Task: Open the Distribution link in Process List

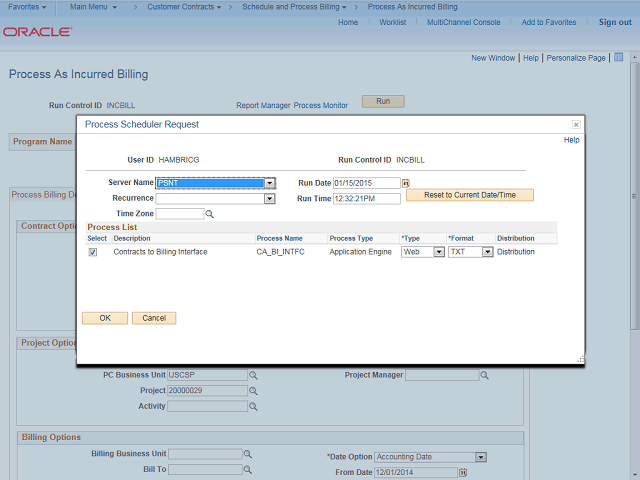Action: [516, 252]
